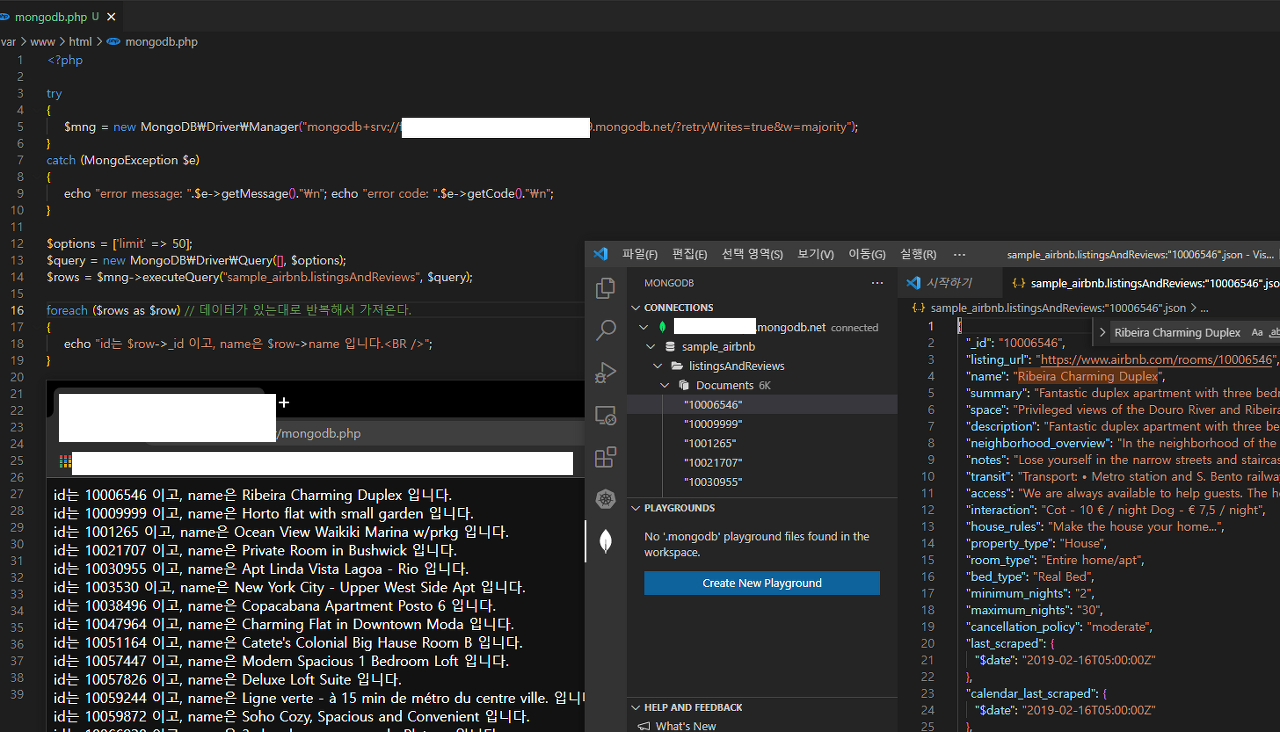Image resolution: width=1280 pixels, height=732 pixels.
Task: Collapse the PLAYGROUNDS section
Action: click(636, 508)
